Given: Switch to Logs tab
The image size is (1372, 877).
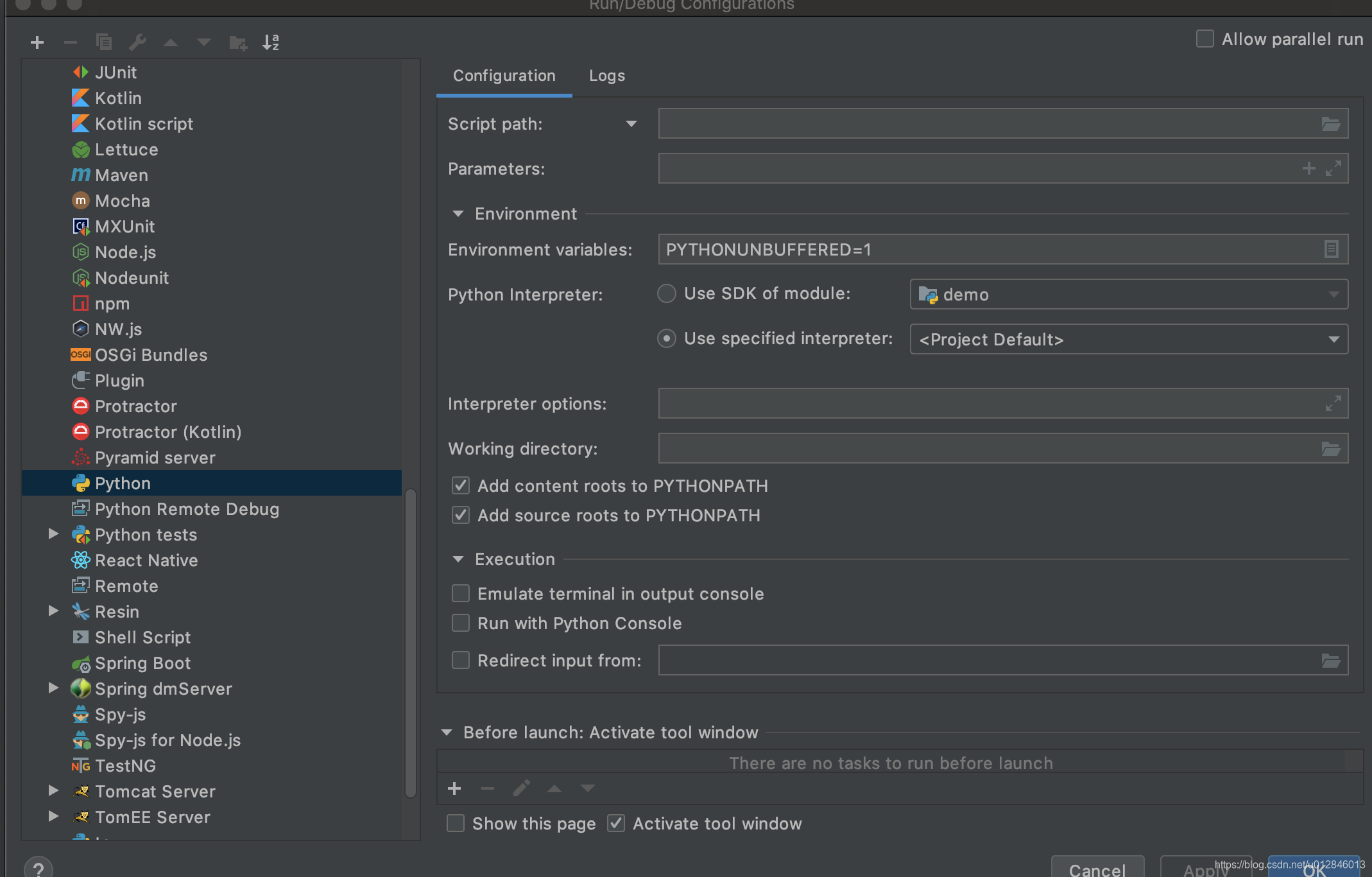Looking at the screenshot, I should tap(607, 76).
